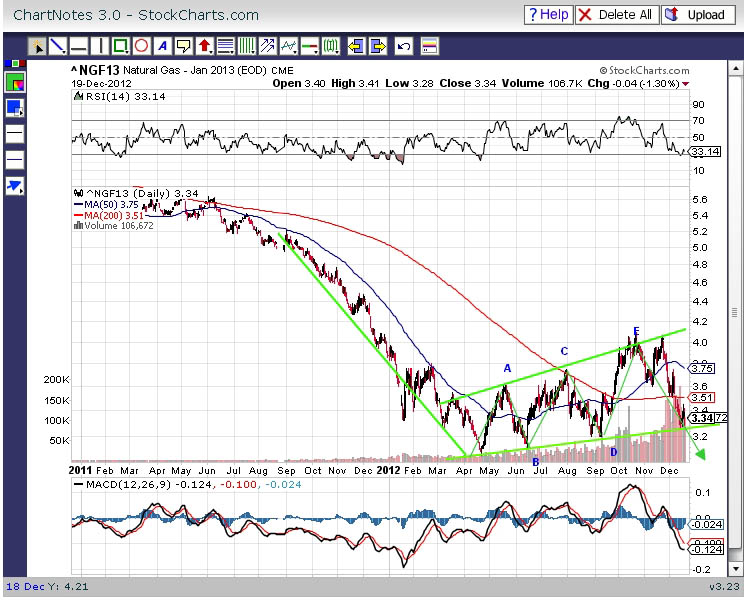This screenshot has height=600, width=746.
Task: Click the Upload button
Action: tap(696, 15)
